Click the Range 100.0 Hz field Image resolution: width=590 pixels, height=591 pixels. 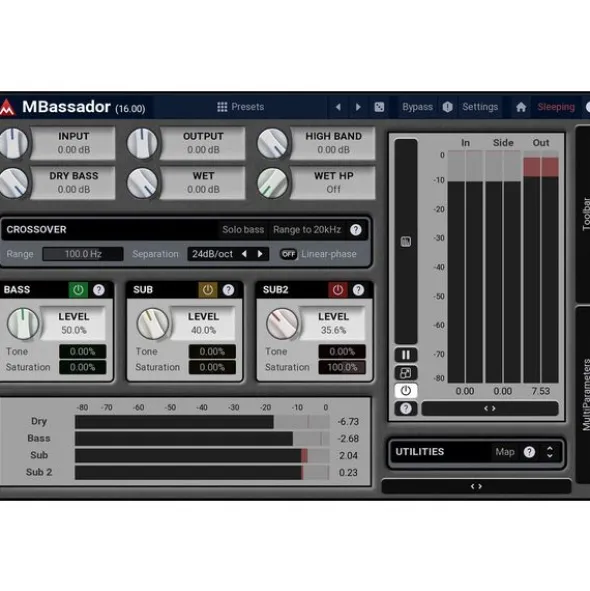pyautogui.click(x=83, y=254)
